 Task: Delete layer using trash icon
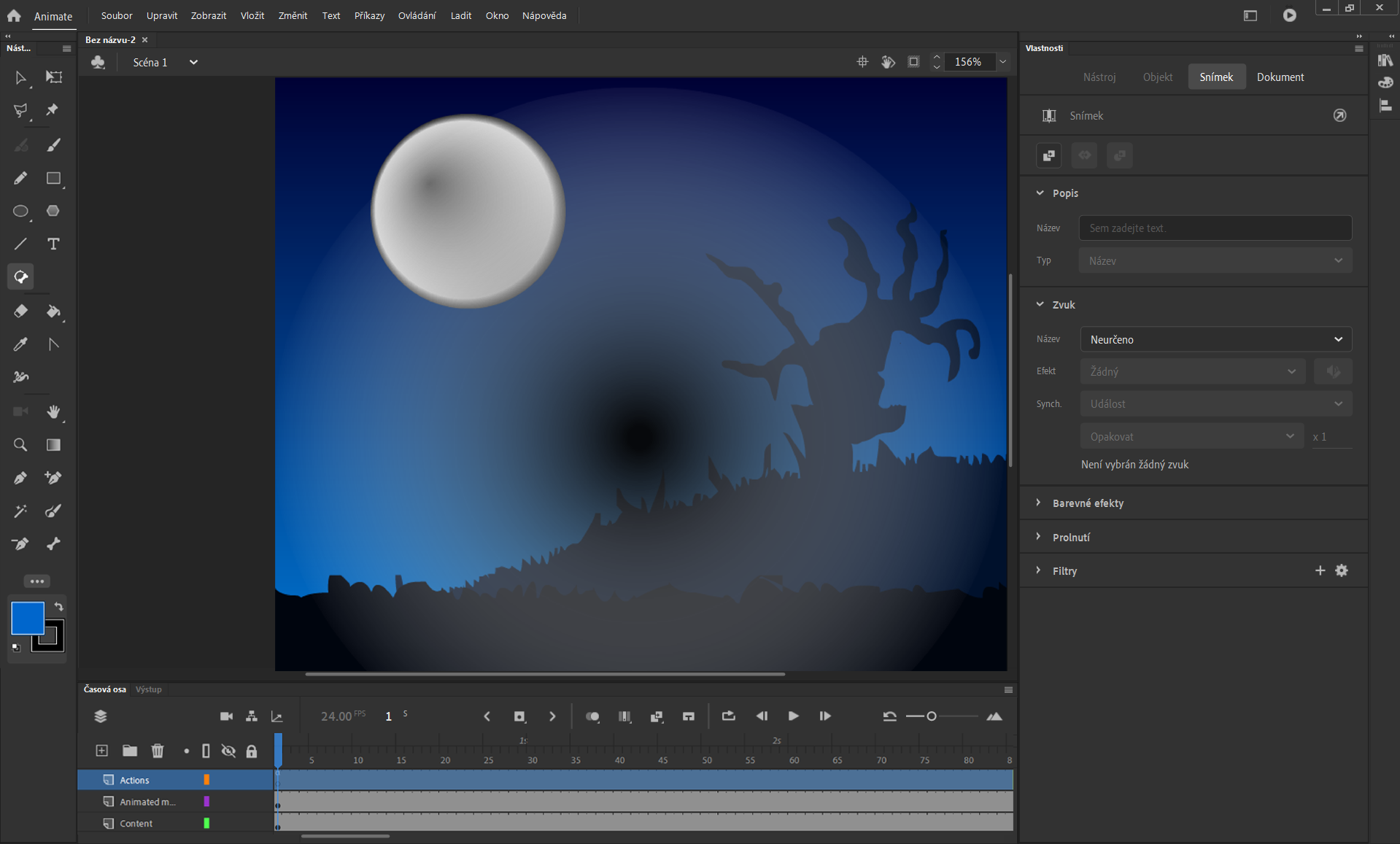[x=158, y=751]
